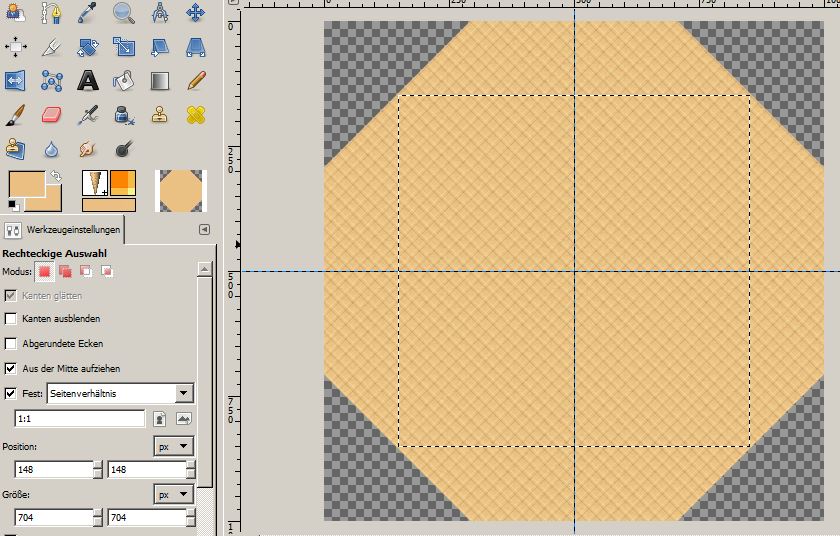This screenshot has width=840, height=536.
Task: Click the Größe width field showing 704
Action: (54, 518)
